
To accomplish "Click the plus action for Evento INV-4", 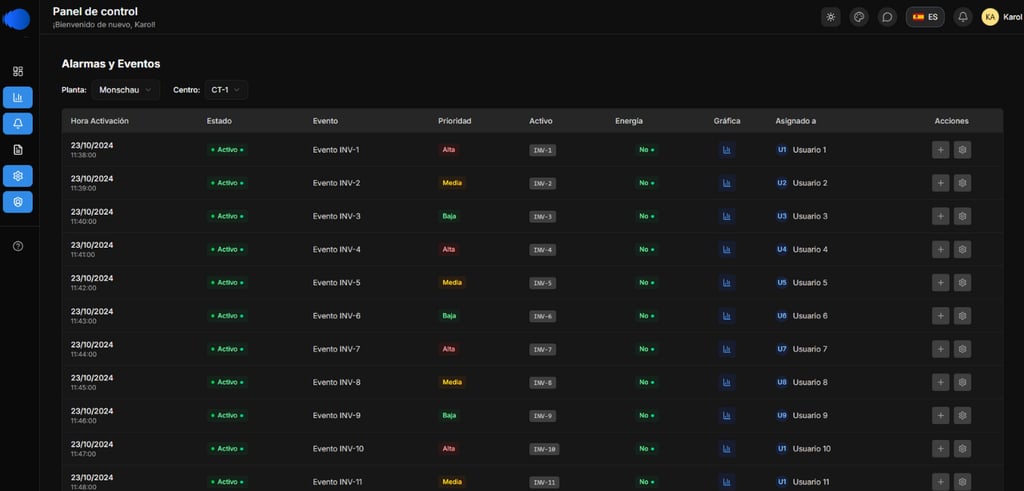I will [940, 249].
